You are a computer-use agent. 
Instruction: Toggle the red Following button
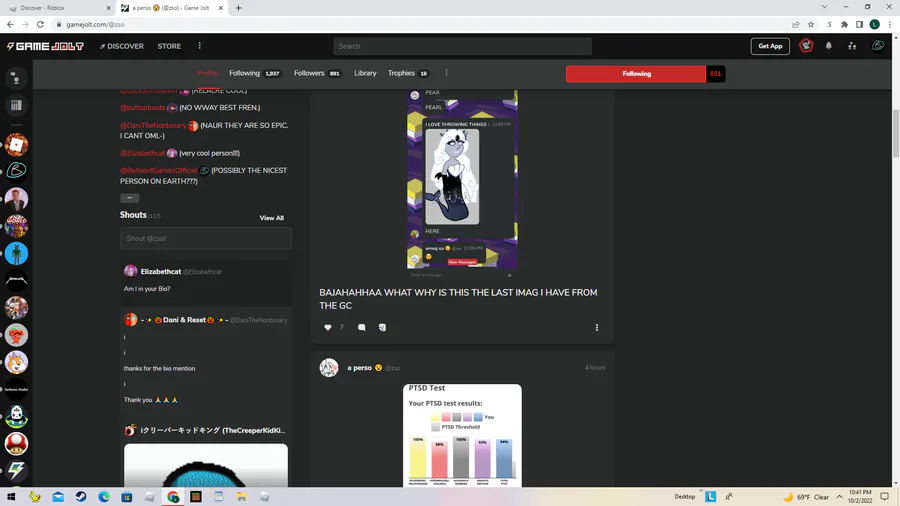click(636, 74)
